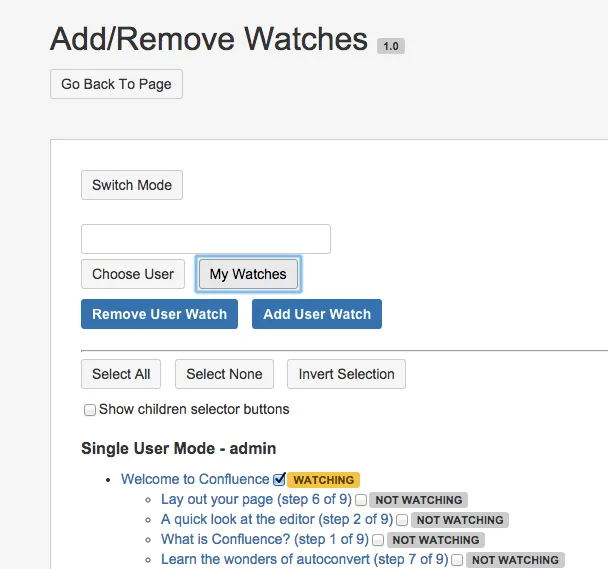Click the Go Back To Page button

[116, 84]
